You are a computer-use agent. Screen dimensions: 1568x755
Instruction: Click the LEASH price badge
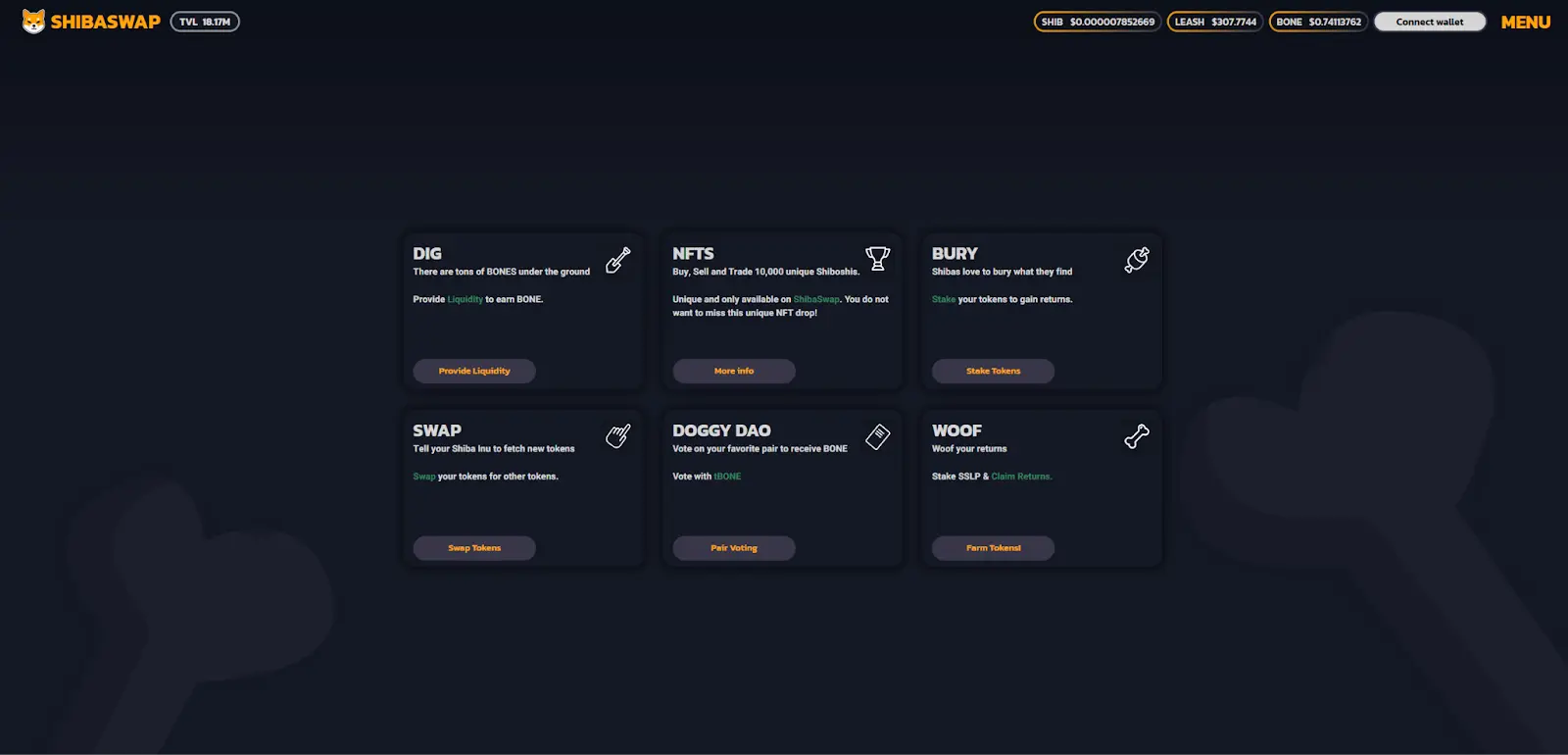(x=1215, y=22)
